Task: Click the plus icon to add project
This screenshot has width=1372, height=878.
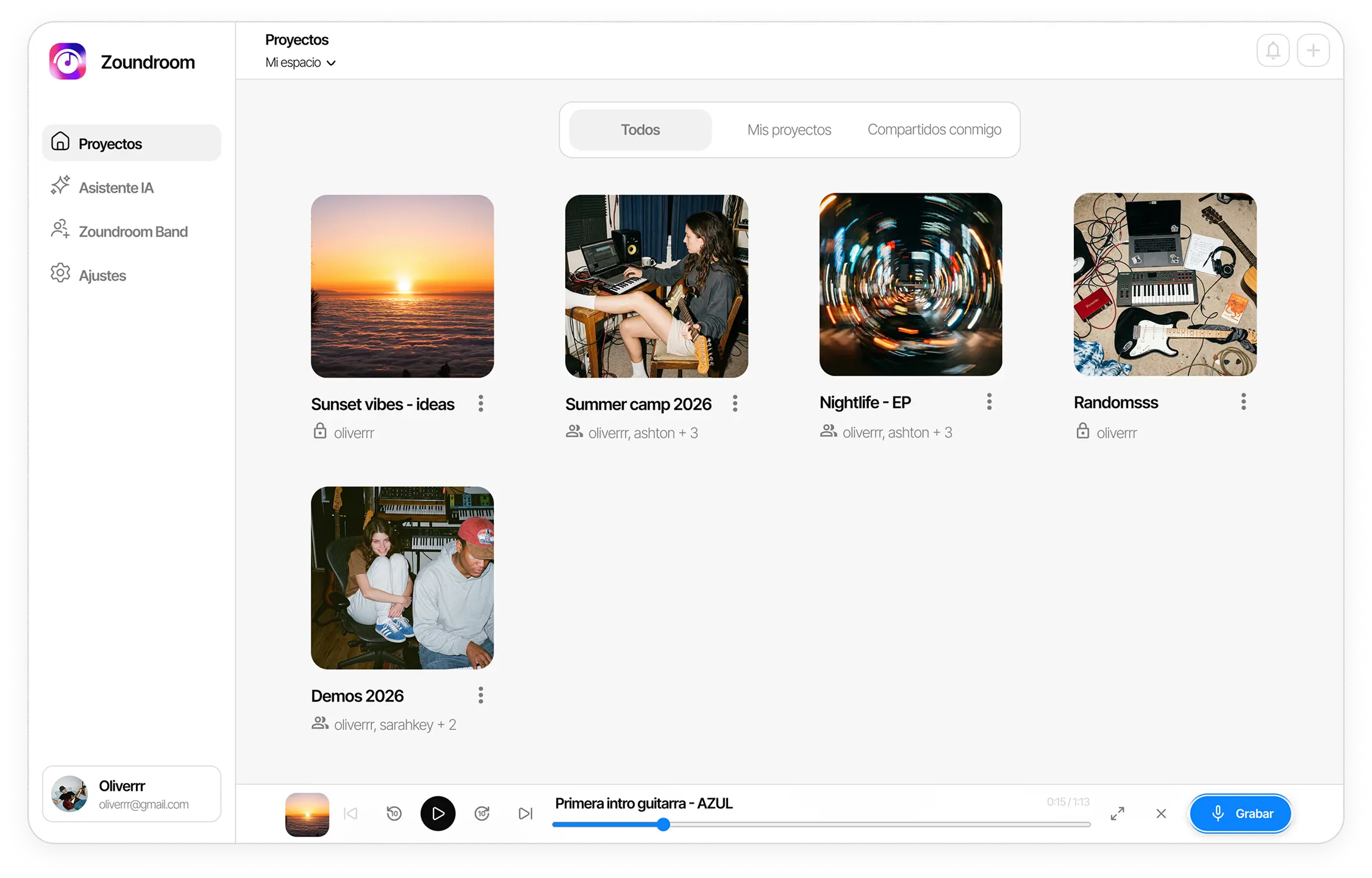Action: coord(1313,50)
